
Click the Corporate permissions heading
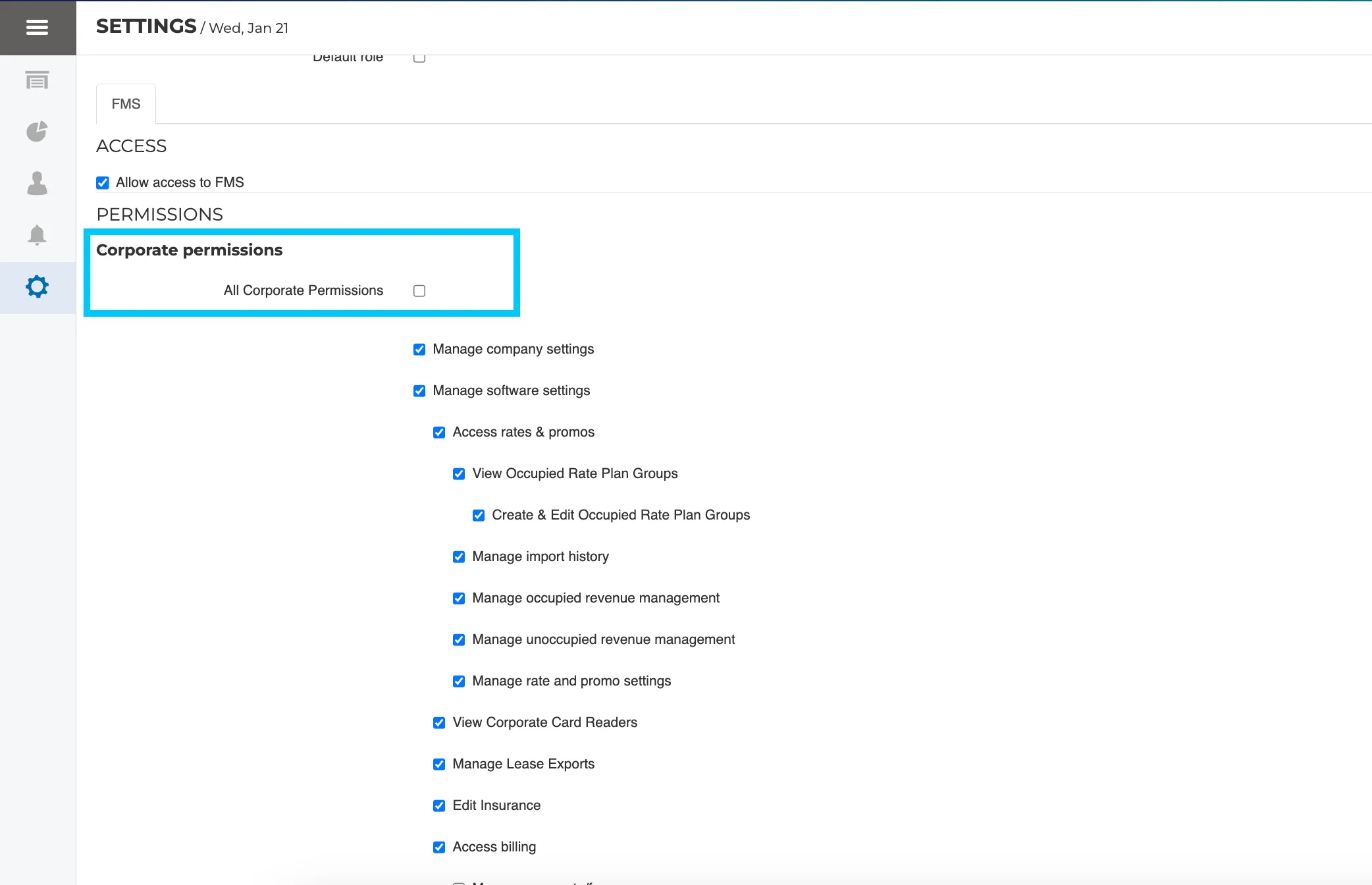(x=190, y=250)
